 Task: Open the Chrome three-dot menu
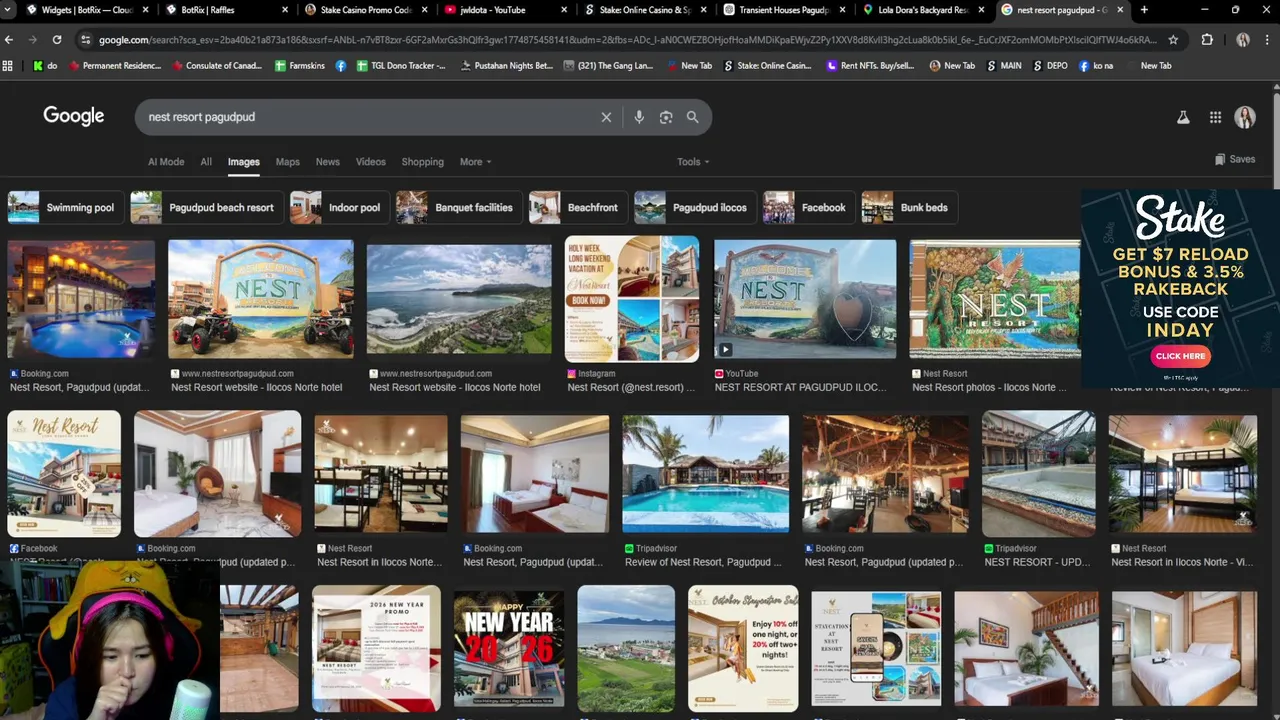point(1266,40)
